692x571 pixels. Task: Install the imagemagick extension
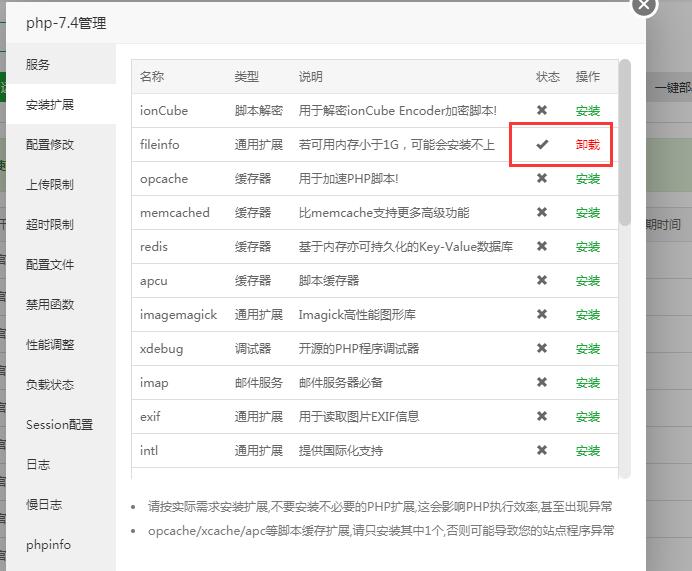(x=587, y=314)
